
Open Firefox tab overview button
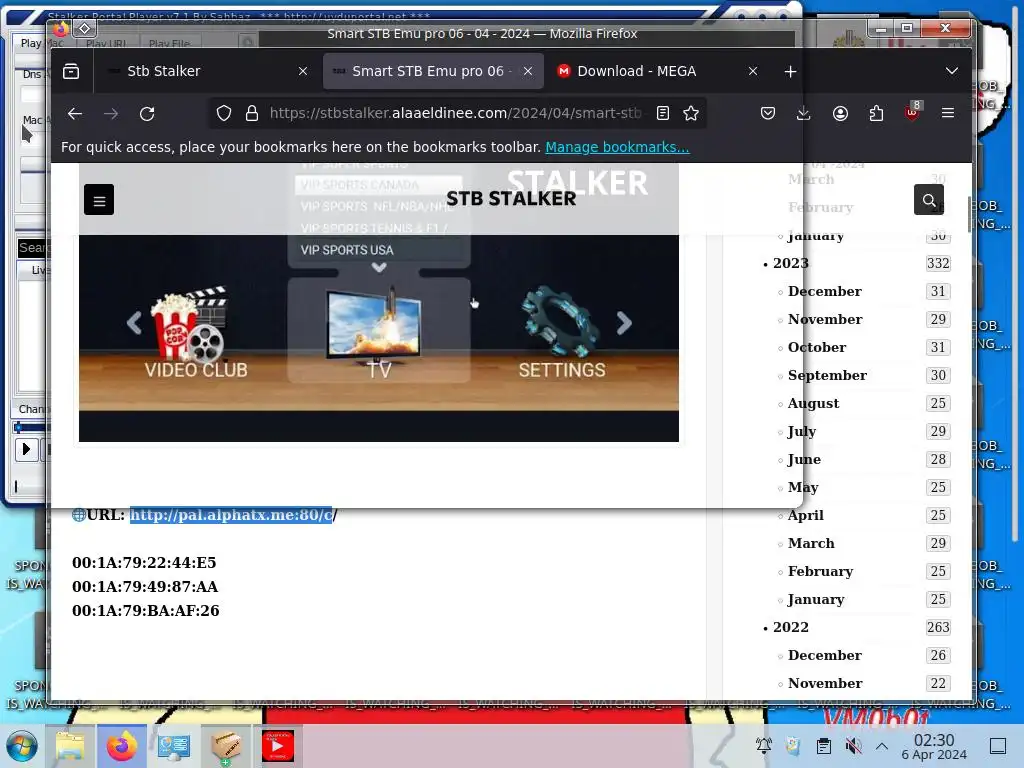[x=71, y=71]
